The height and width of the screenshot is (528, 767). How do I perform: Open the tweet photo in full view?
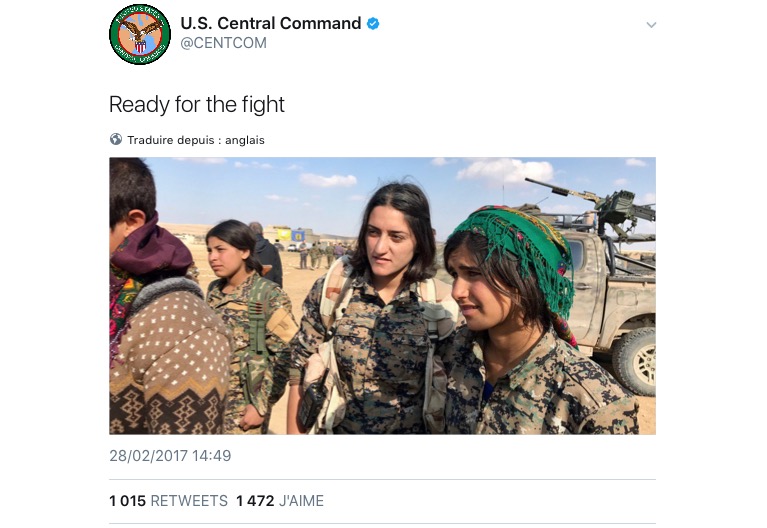click(383, 296)
